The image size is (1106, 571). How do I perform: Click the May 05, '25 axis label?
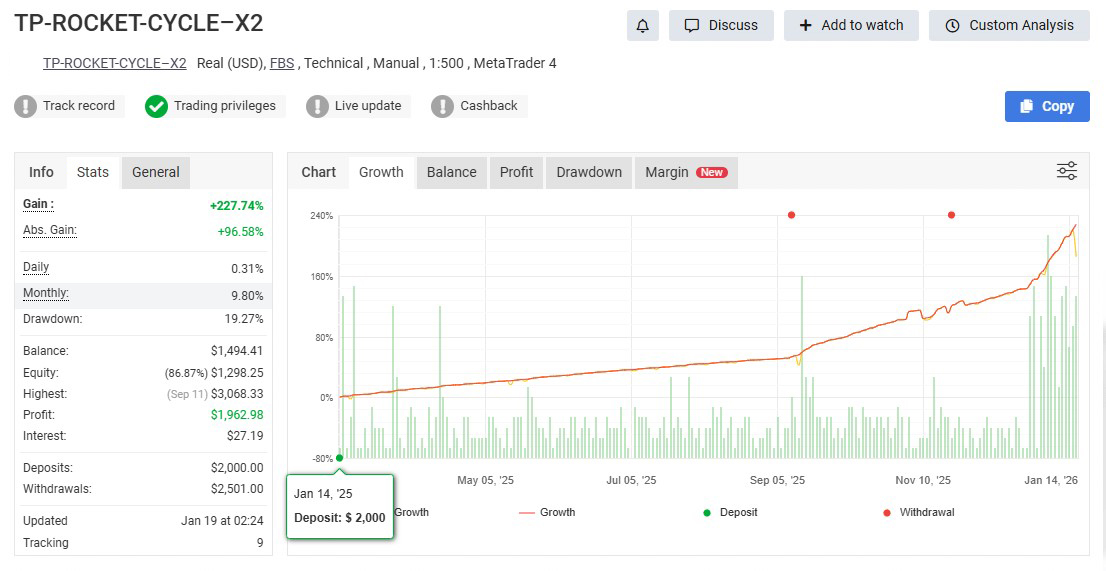(485, 480)
